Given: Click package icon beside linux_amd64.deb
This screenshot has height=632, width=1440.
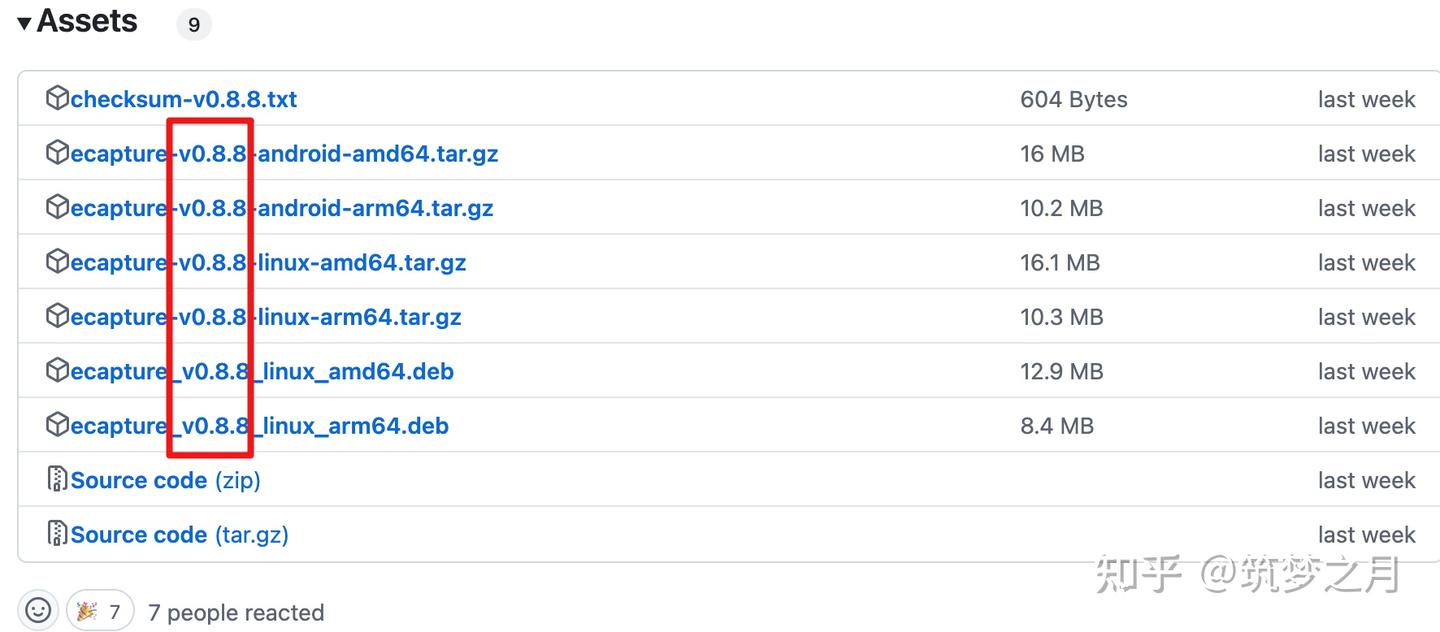Looking at the screenshot, I should click(x=57, y=371).
